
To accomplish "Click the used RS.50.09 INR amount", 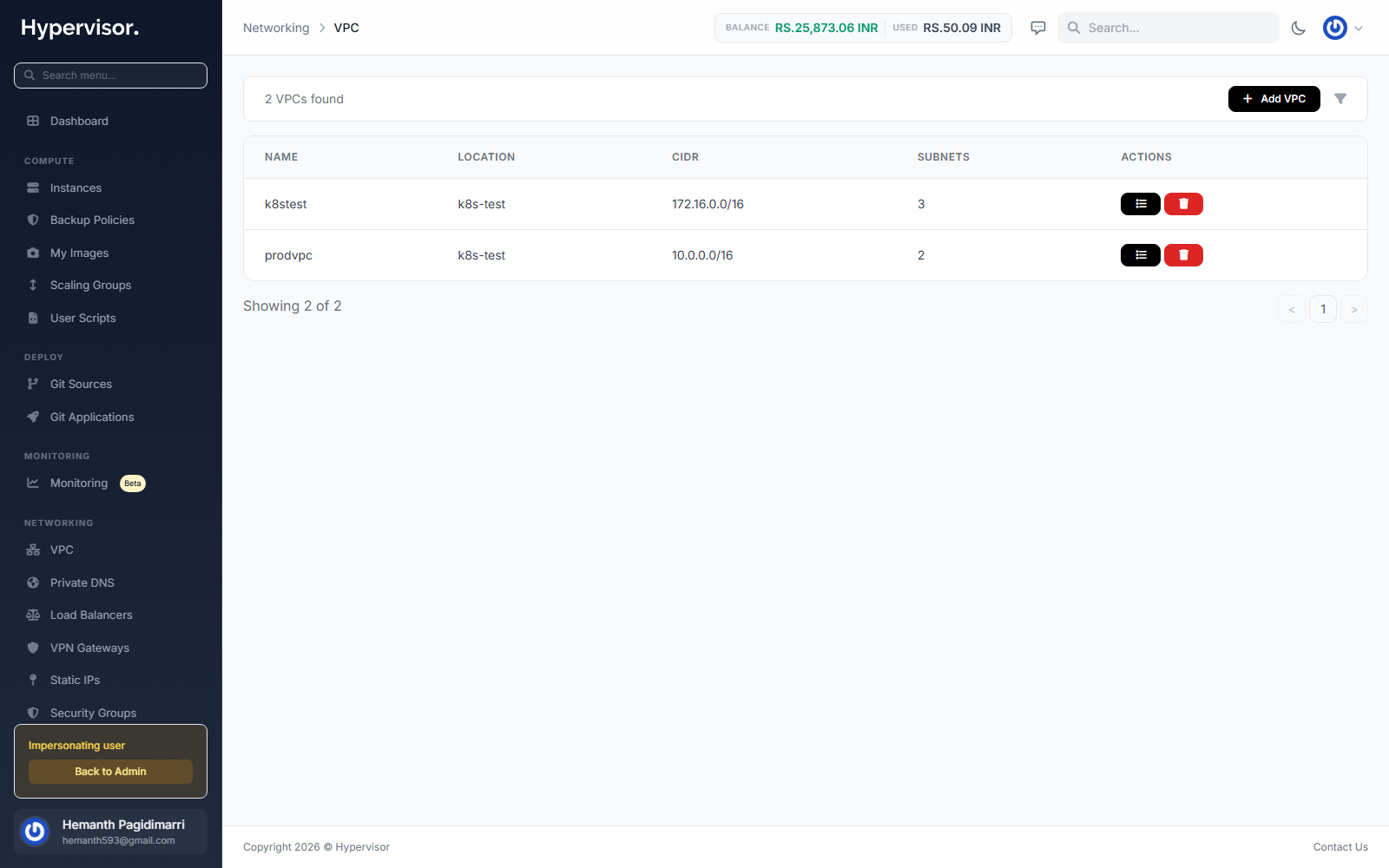I will 962,28.
